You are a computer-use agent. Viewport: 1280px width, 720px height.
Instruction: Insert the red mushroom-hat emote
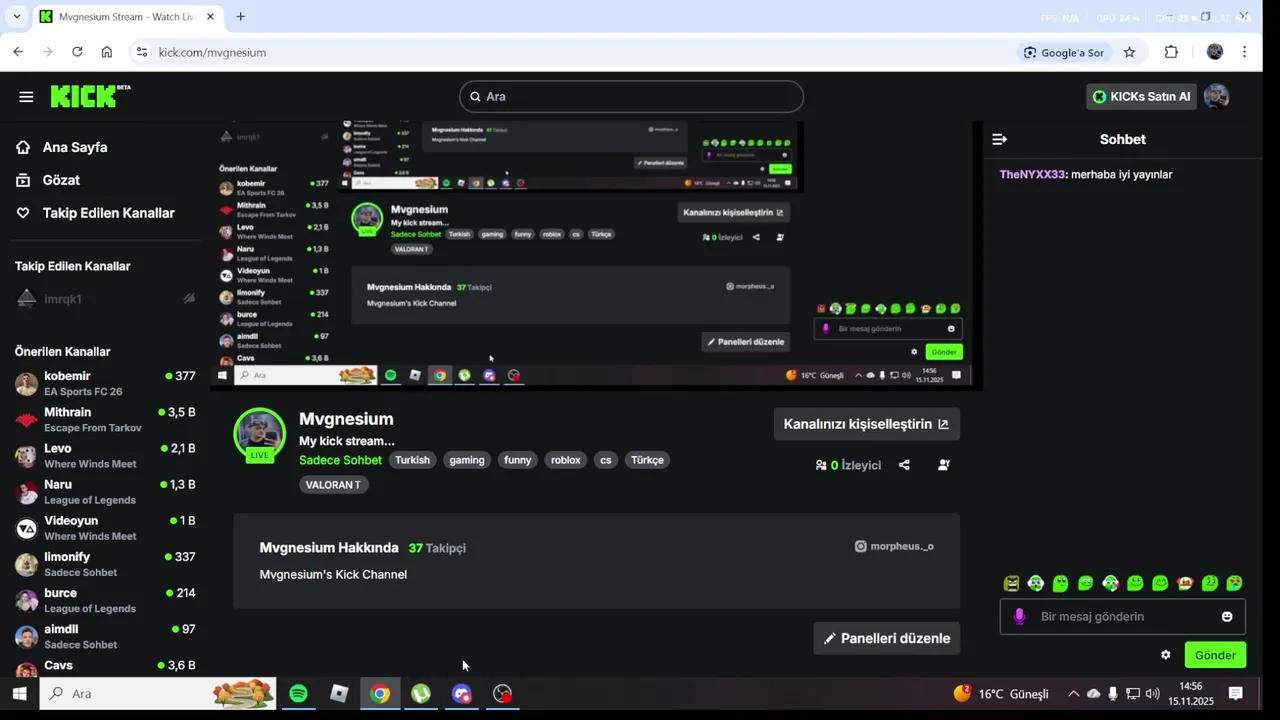tap(1185, 583)
